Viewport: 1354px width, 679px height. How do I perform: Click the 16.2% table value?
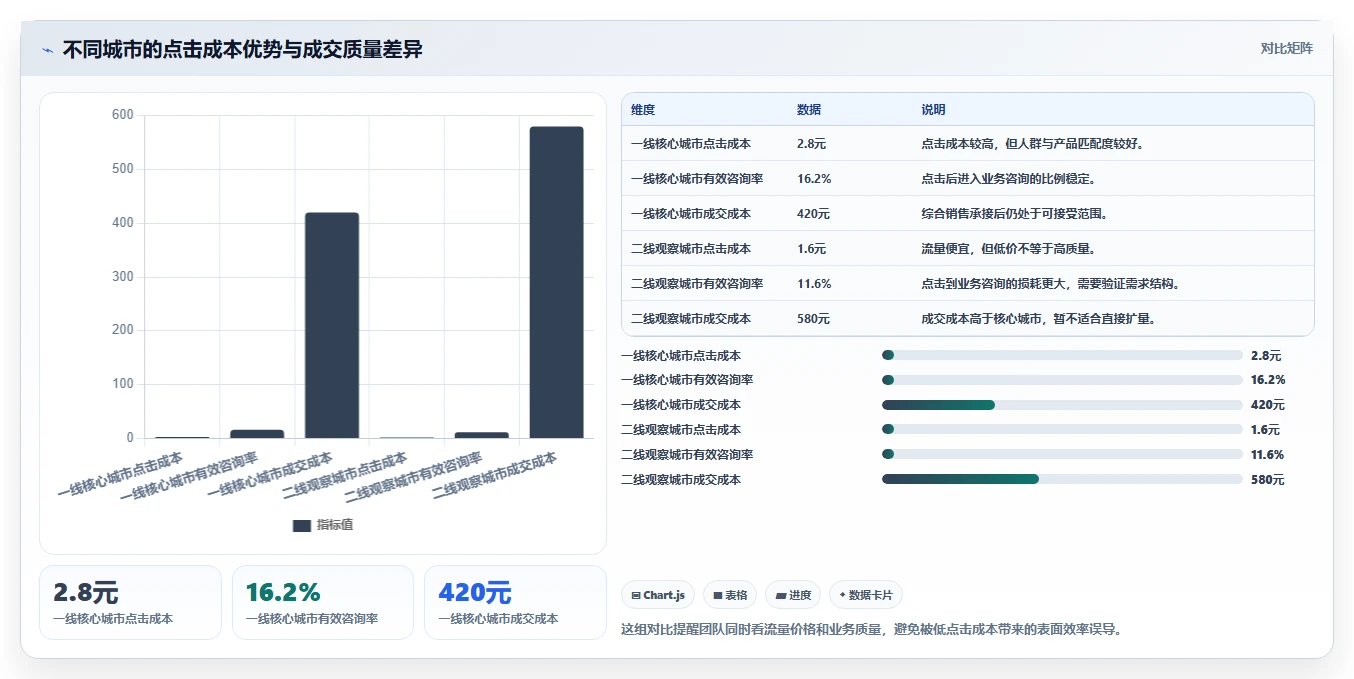click(x=814, y=179)
